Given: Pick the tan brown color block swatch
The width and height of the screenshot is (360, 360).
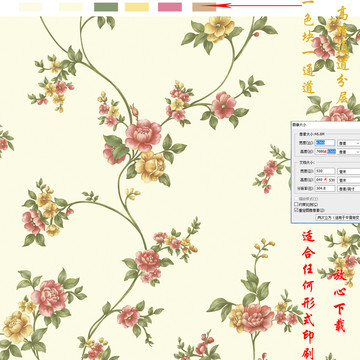Looking at the screenshot, I should pos(204,7).
